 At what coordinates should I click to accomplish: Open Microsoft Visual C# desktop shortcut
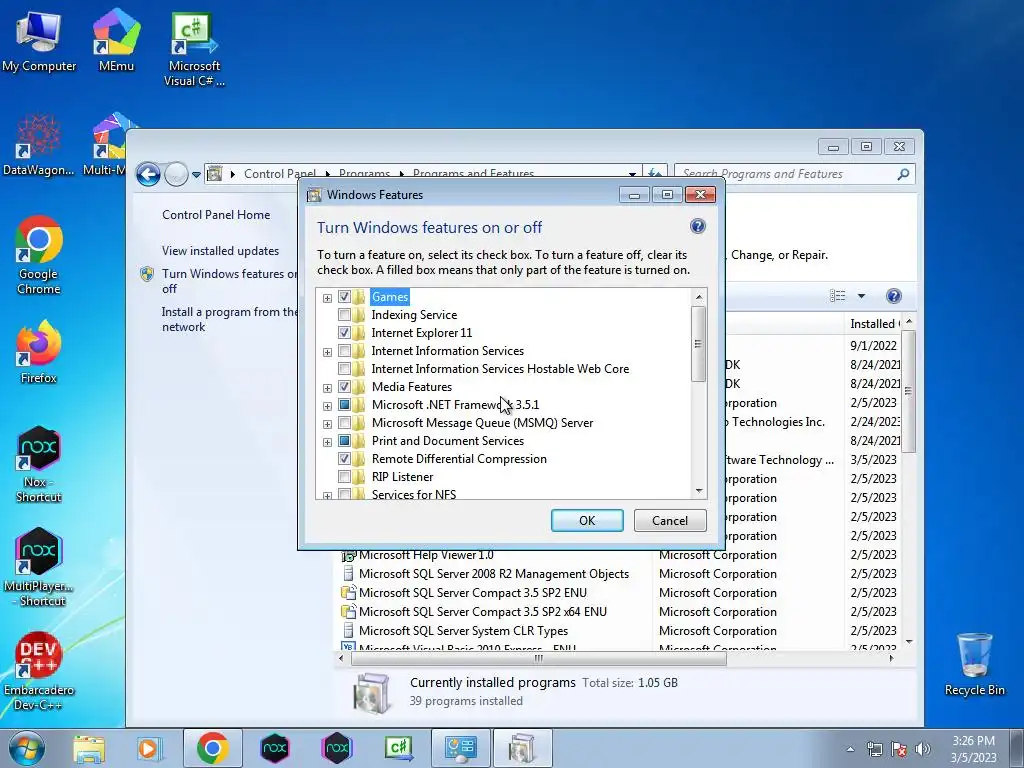[194, 50]
